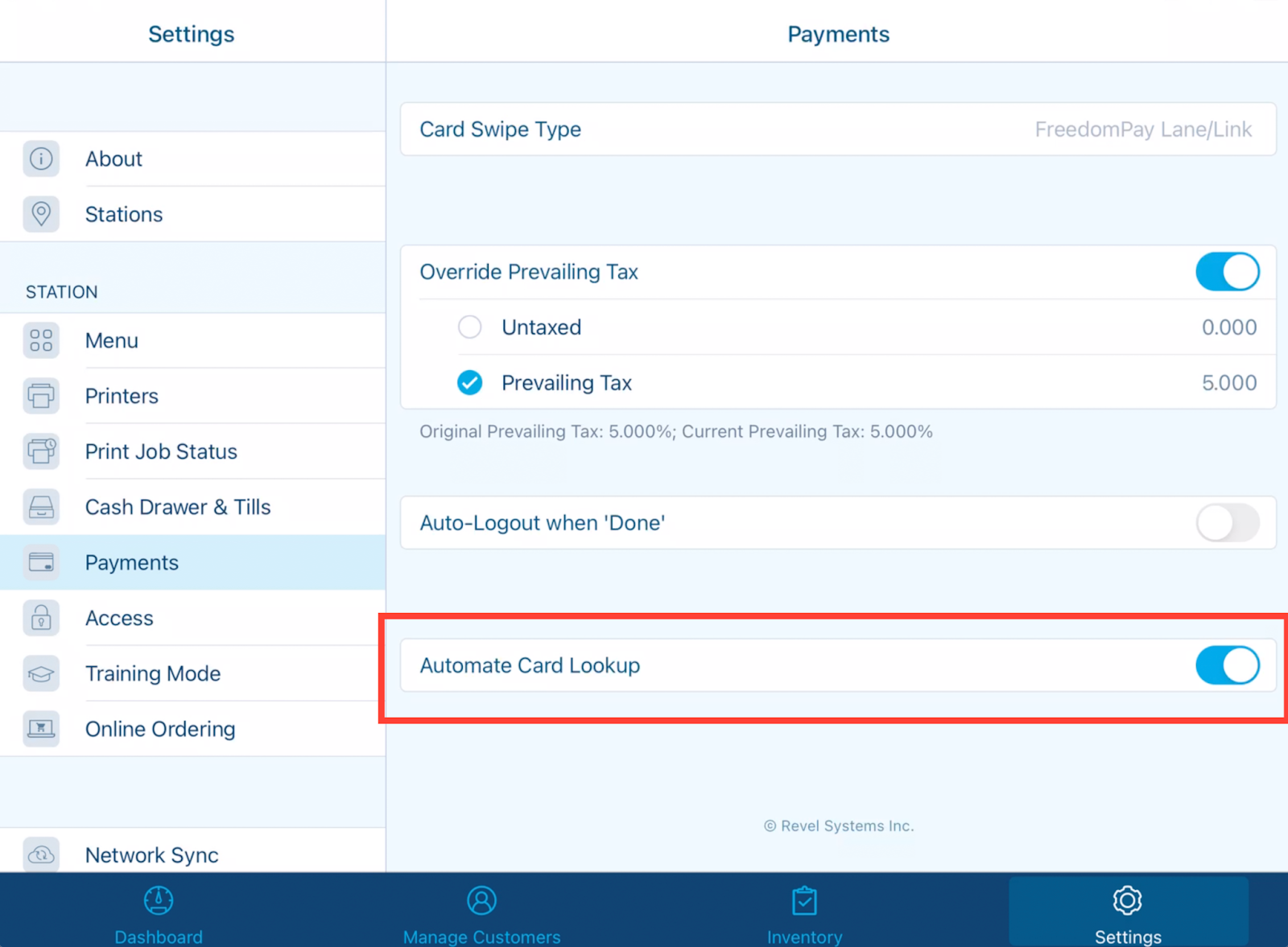The image size is (1288, 947).
Task: Open Cash Drawer & Tills via its drawer icon
Action: pos(41,507)
